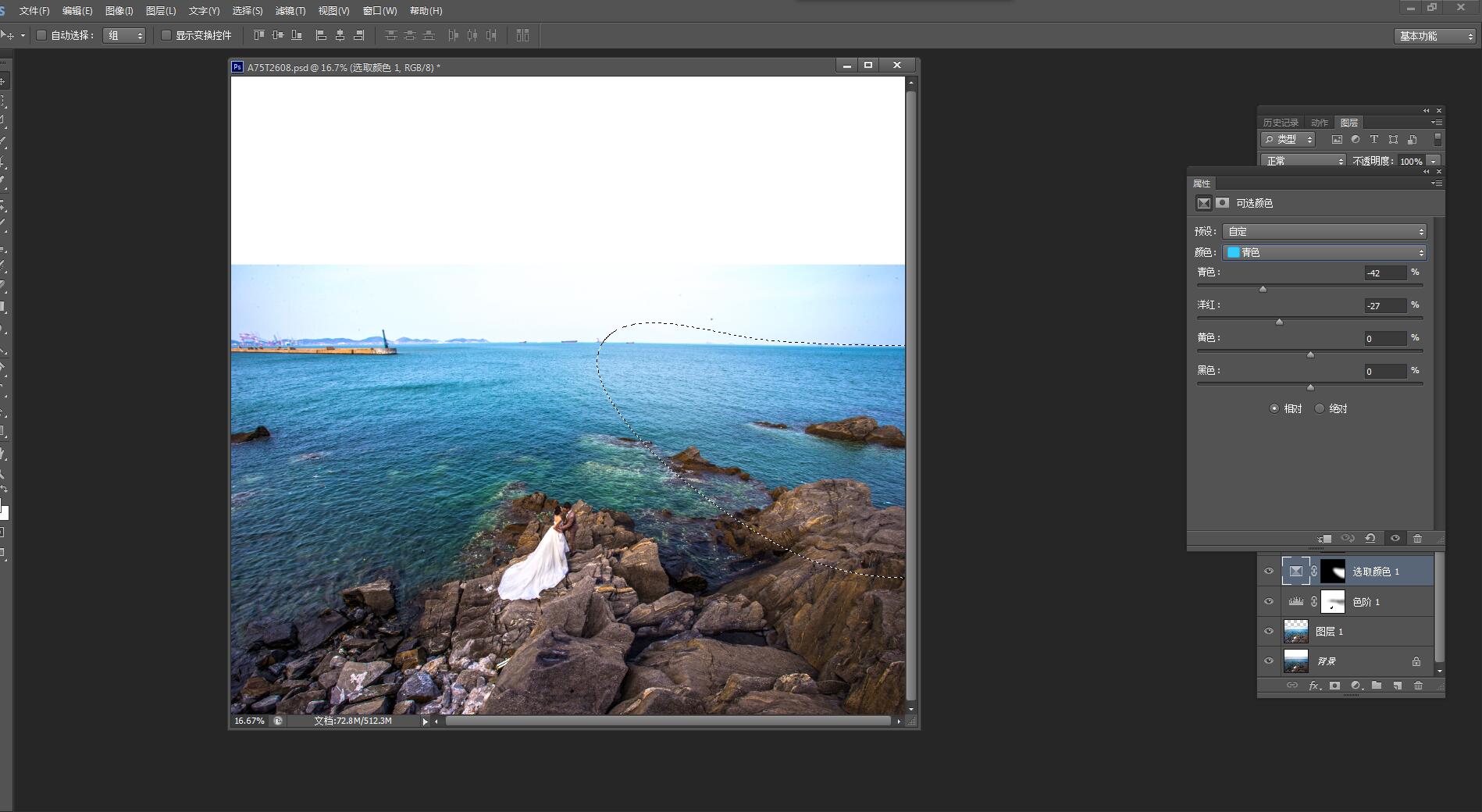The width and height of the screenshot is (1482, 812).
Task: Create a new group folder icon
Action: click(1377, 686)
